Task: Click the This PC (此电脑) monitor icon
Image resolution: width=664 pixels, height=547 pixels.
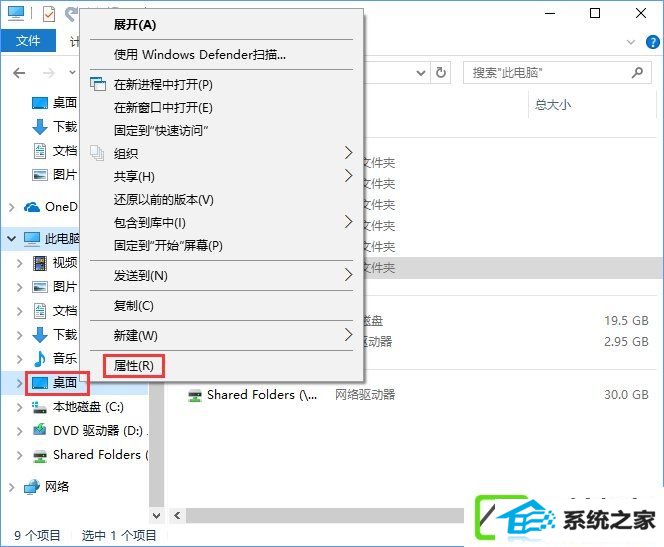Action: 32,239
